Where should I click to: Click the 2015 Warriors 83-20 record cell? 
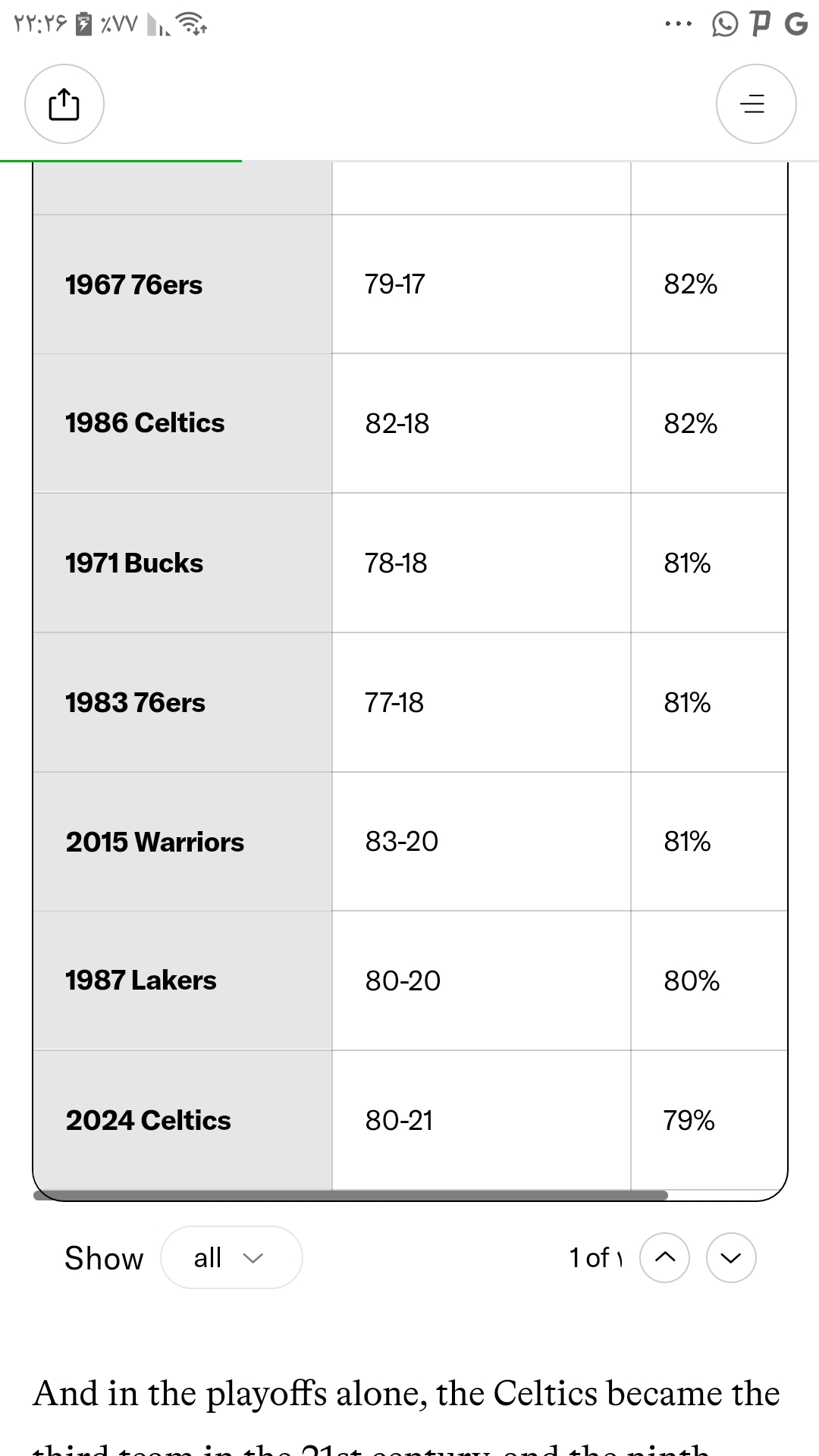(482, 842)
